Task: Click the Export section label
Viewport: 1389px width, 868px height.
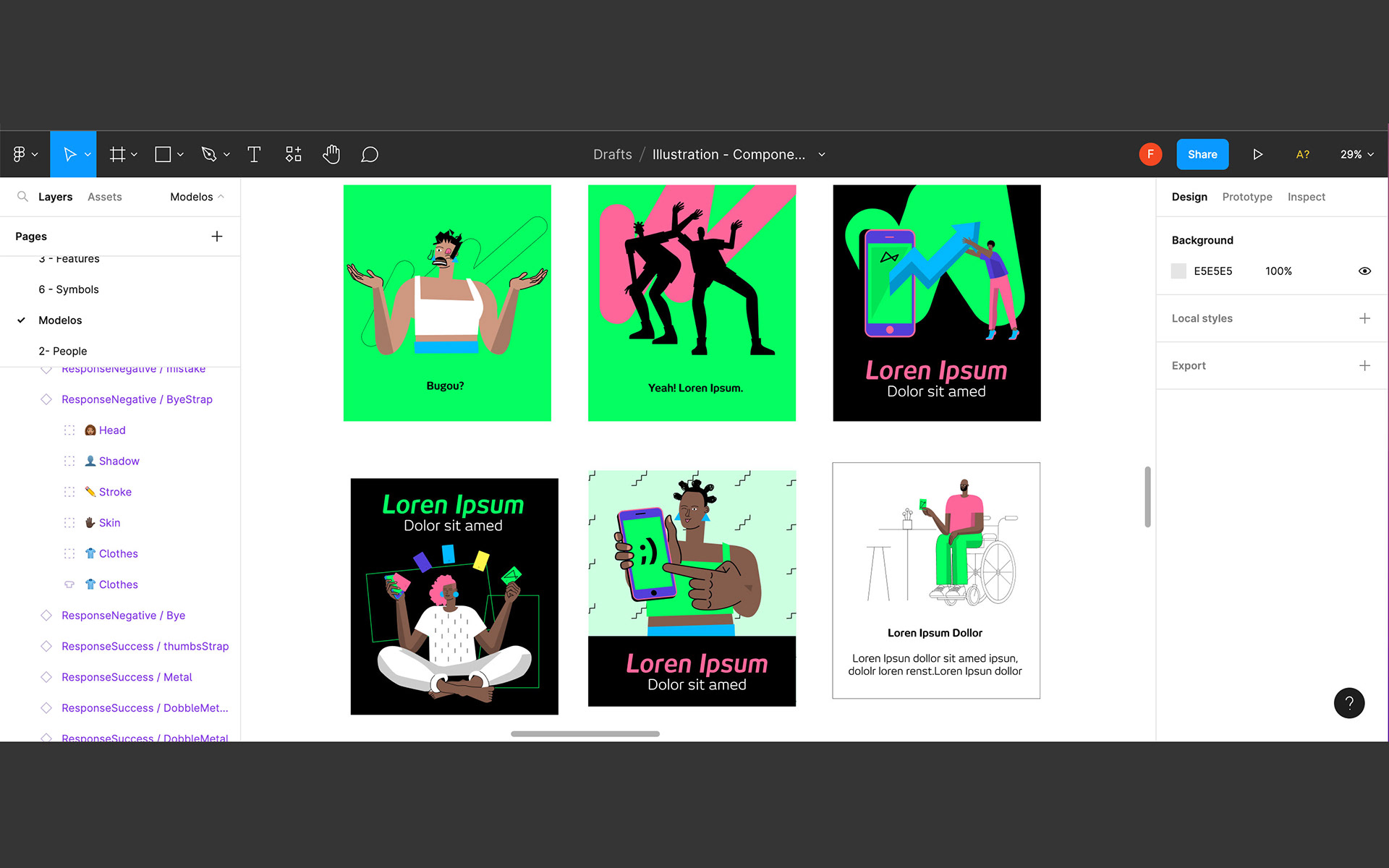Action: click(x=1189, y=365)
